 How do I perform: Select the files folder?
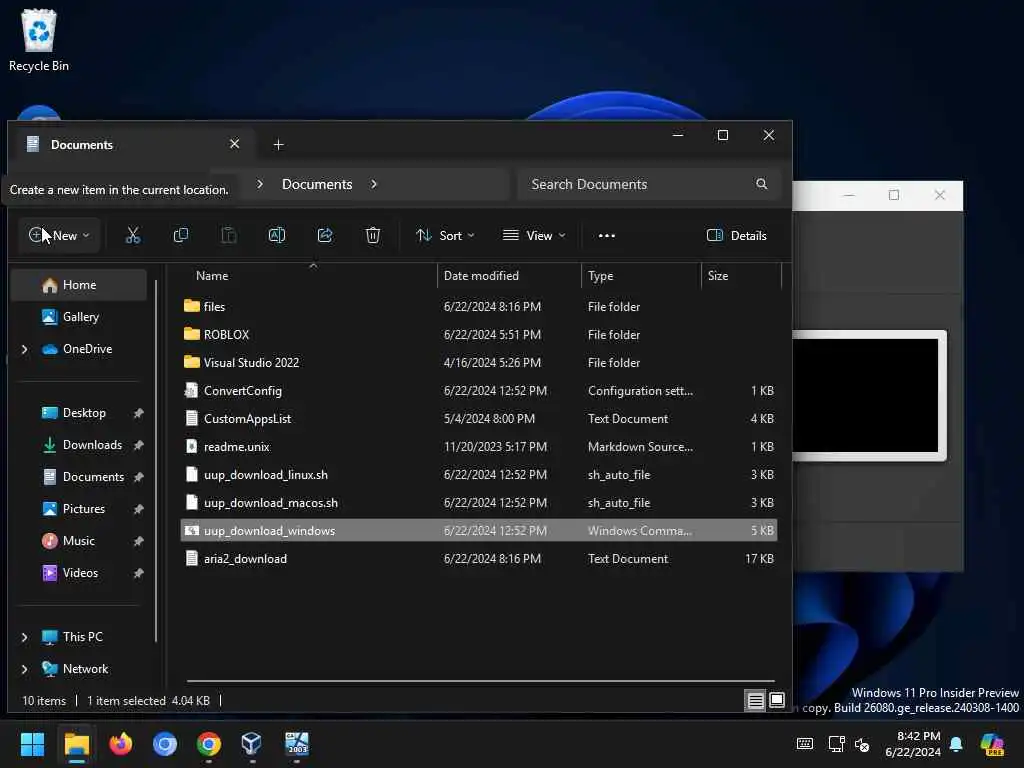[x=479, y=306]
